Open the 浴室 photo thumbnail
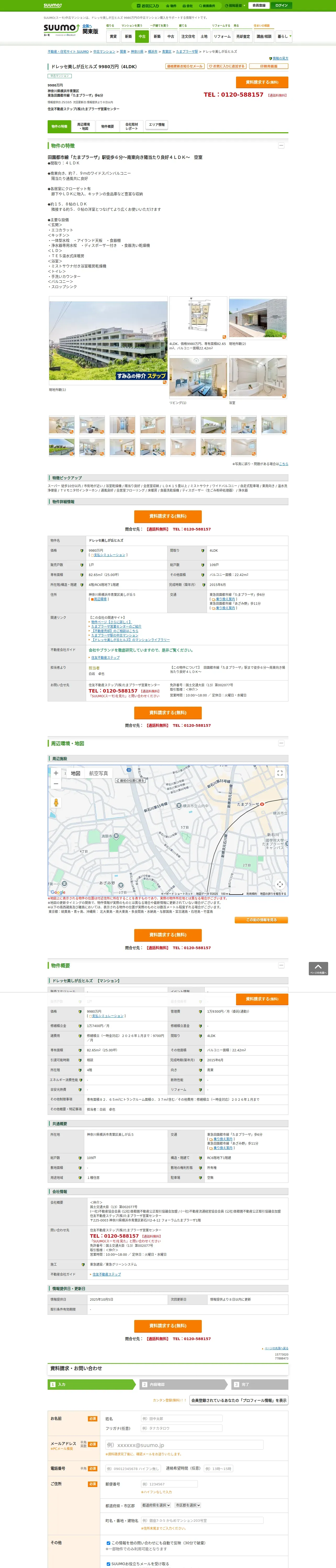336x1568 pixels. (x=258, y=378)
